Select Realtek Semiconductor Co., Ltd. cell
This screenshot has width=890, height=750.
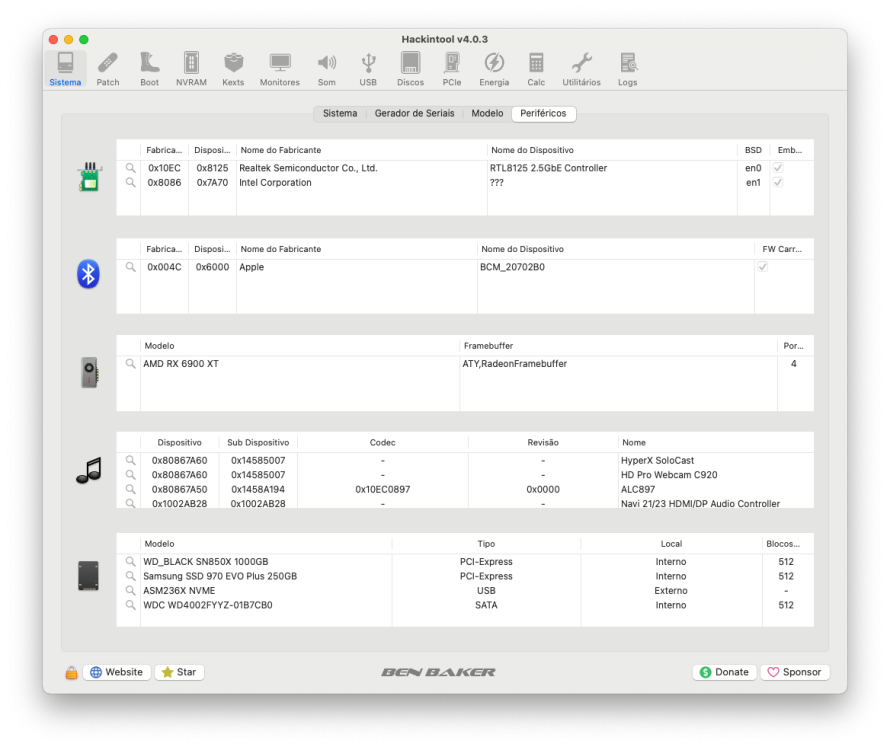pos(308,168)
